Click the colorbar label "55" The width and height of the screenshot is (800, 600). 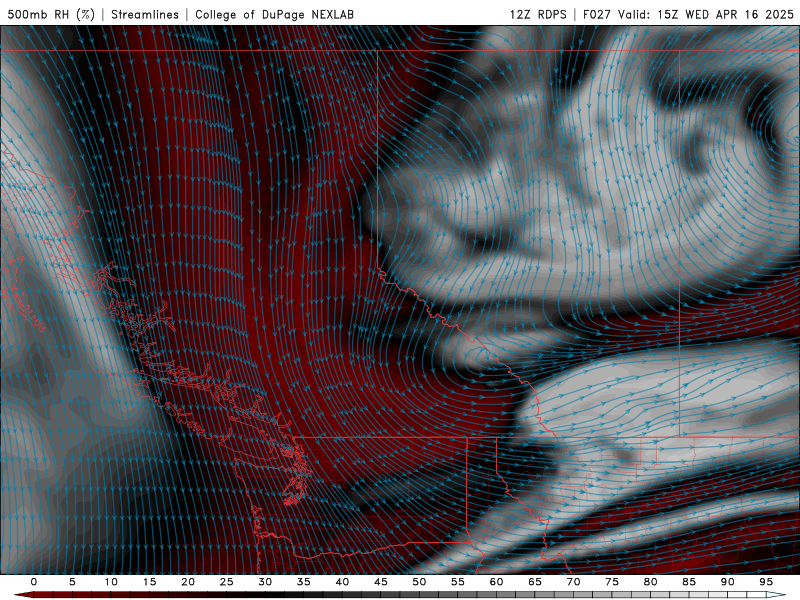coord(458,582)
